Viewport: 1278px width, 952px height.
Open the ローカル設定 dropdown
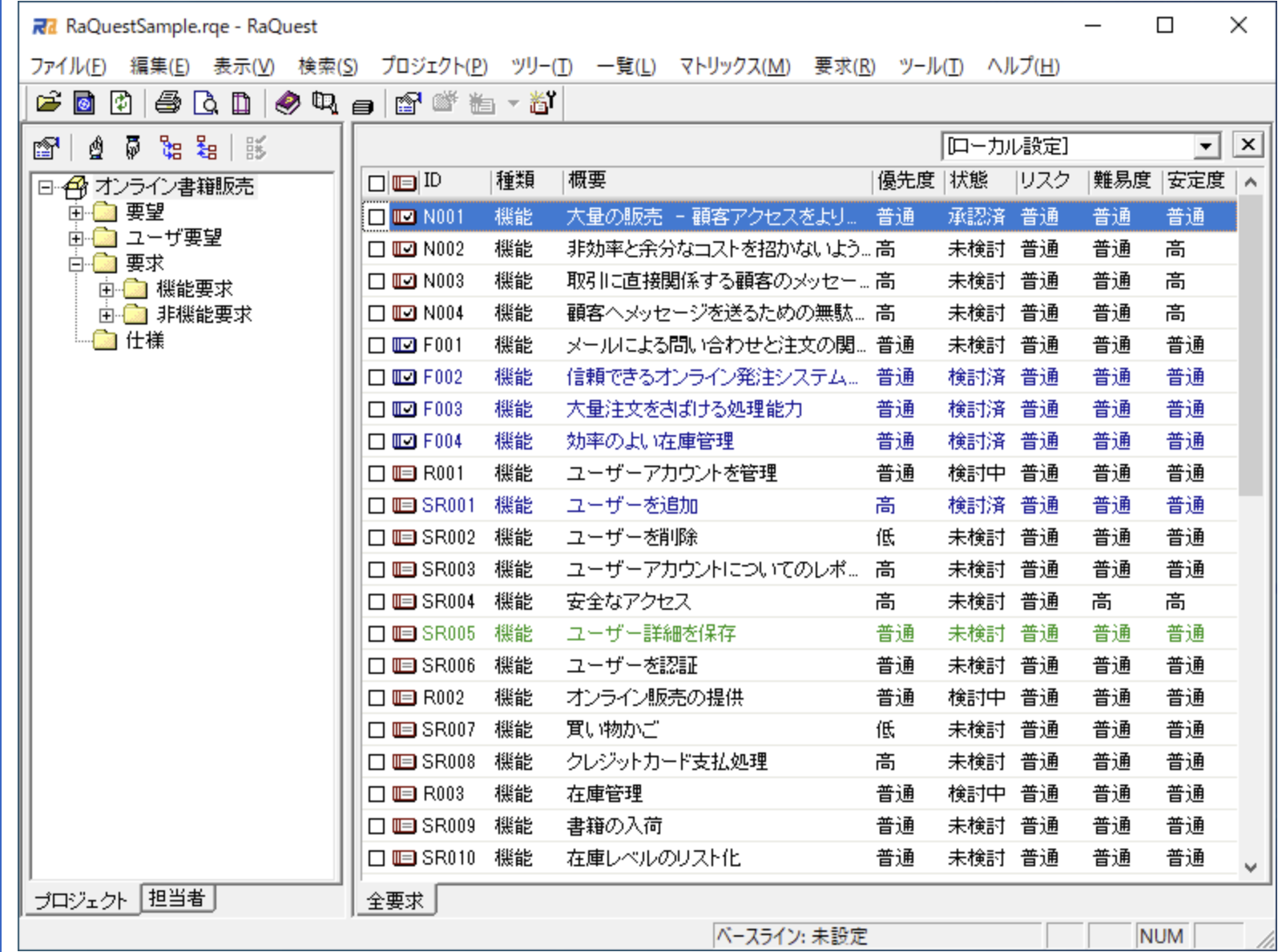tap(1204, 146)
